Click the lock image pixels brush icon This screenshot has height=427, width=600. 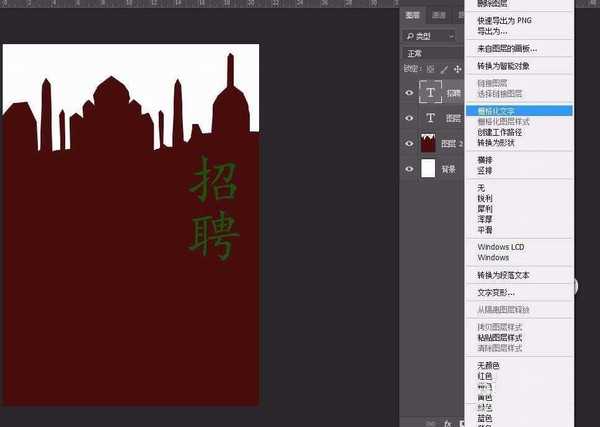[x=444, y=69]
